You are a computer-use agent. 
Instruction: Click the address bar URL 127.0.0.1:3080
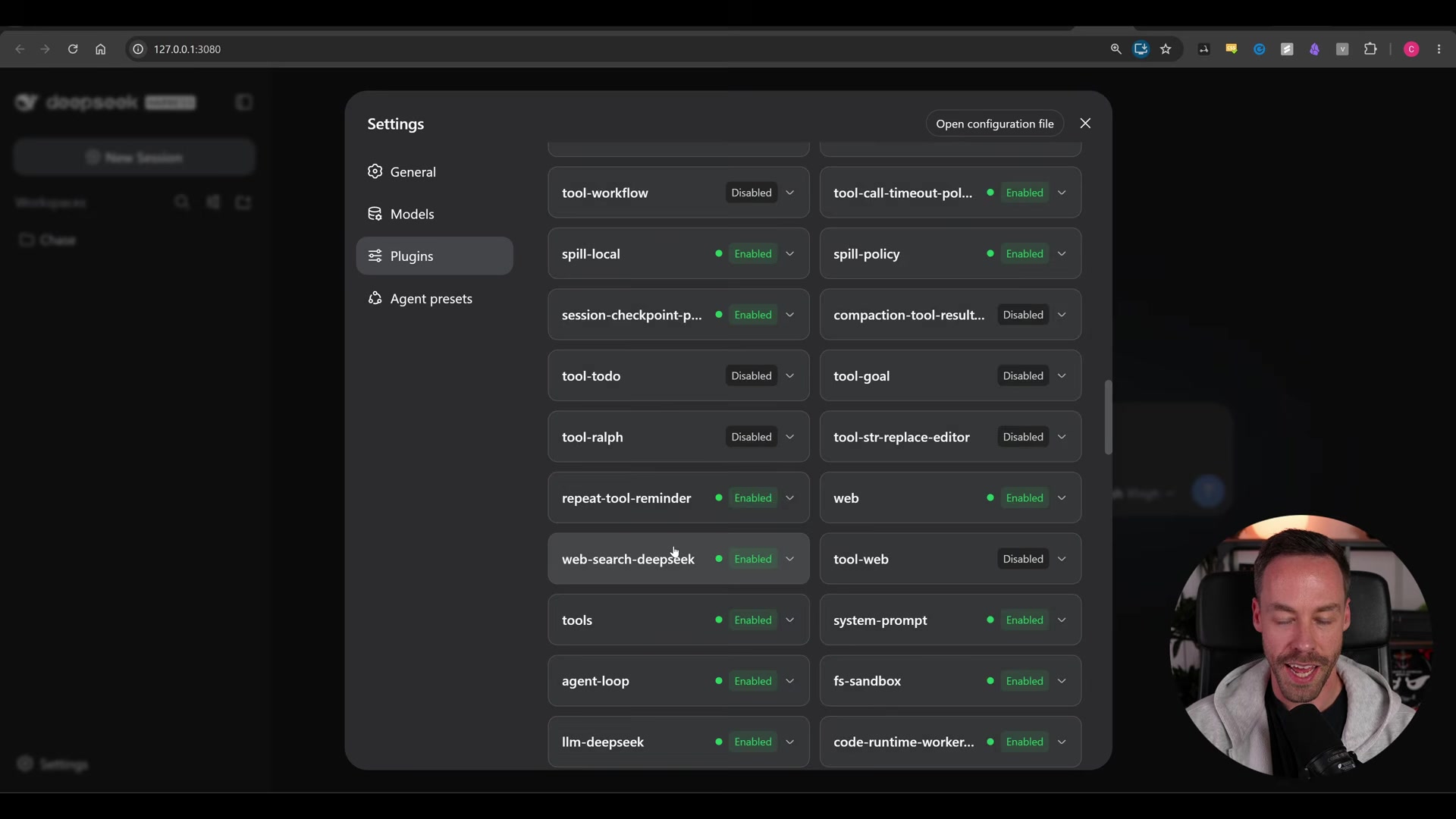point(187,49)
